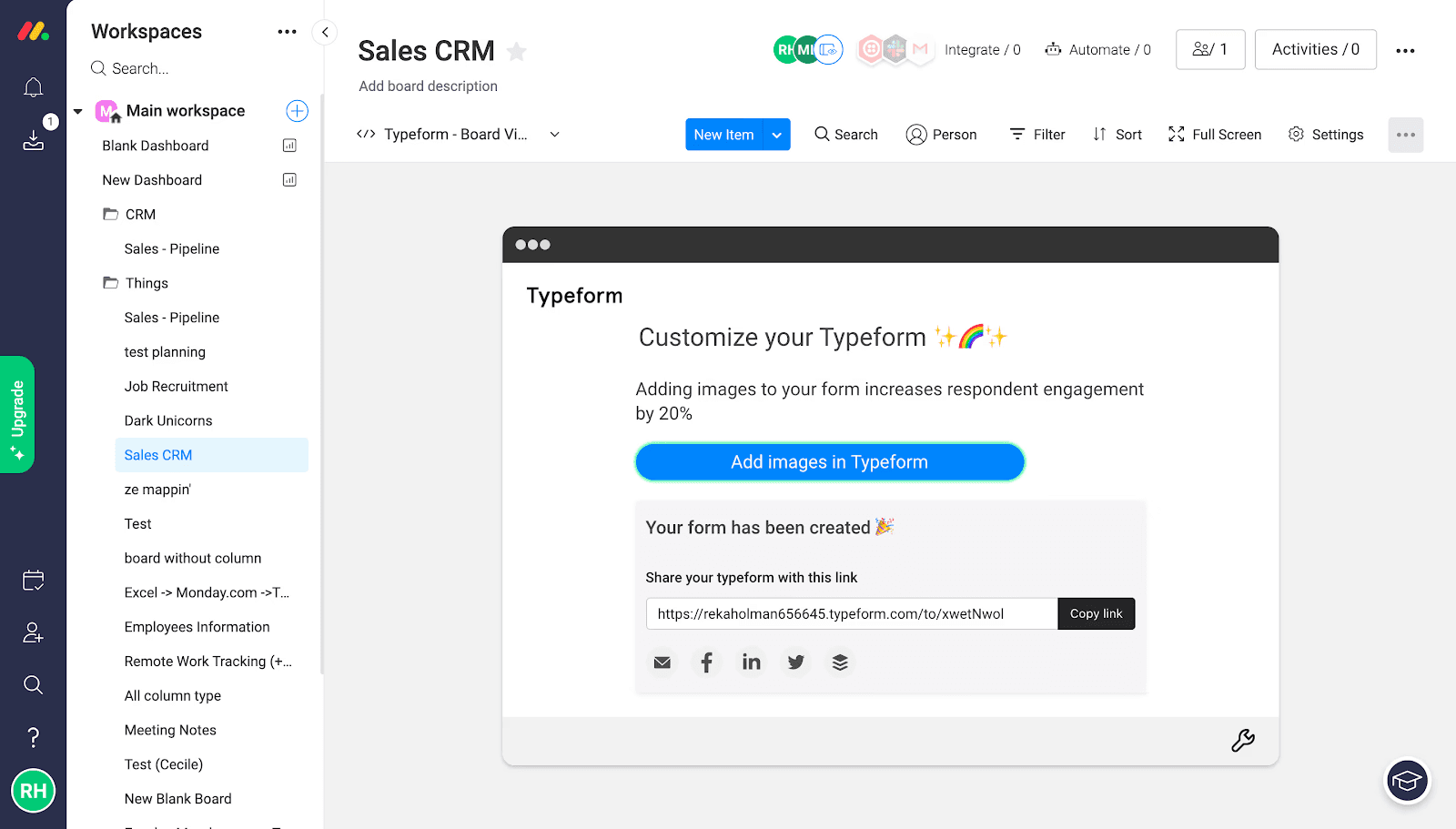
Task: Share typeform on Twitter
Action: click(x=795, y=662)
